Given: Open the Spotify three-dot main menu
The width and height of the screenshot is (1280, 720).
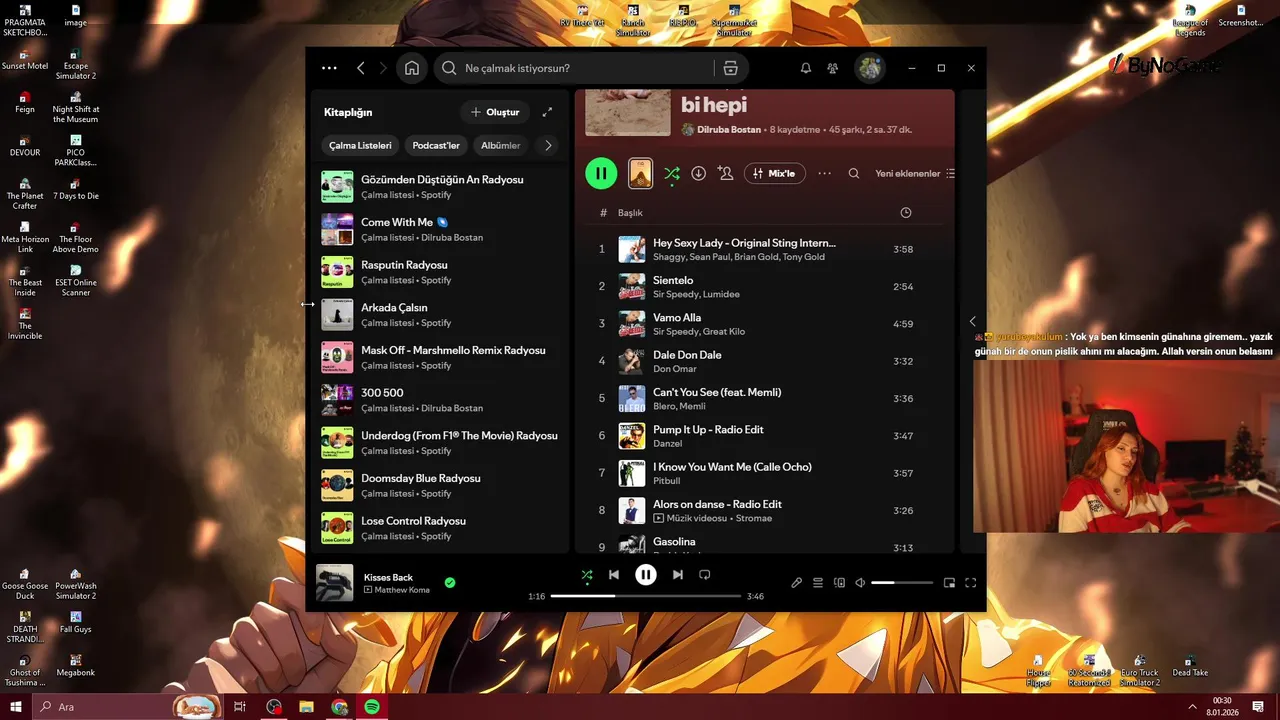Looking at the screenshot, I should click(x=329, y=68).
